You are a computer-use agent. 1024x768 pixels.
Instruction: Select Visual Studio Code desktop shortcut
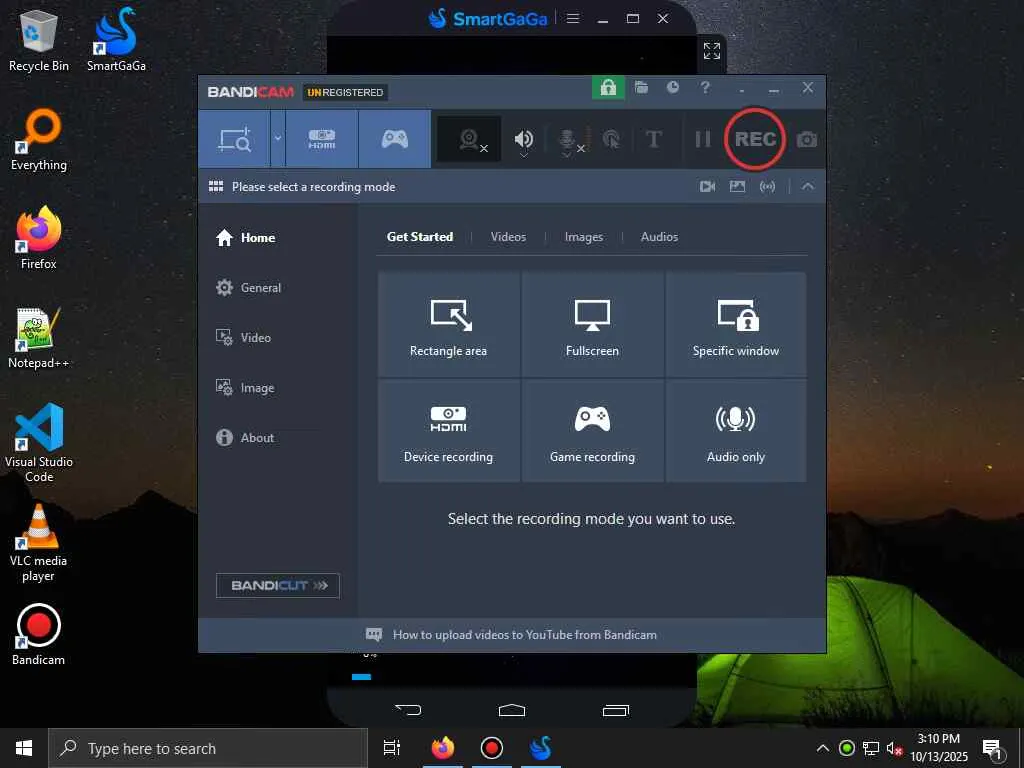tap(39, 443)
